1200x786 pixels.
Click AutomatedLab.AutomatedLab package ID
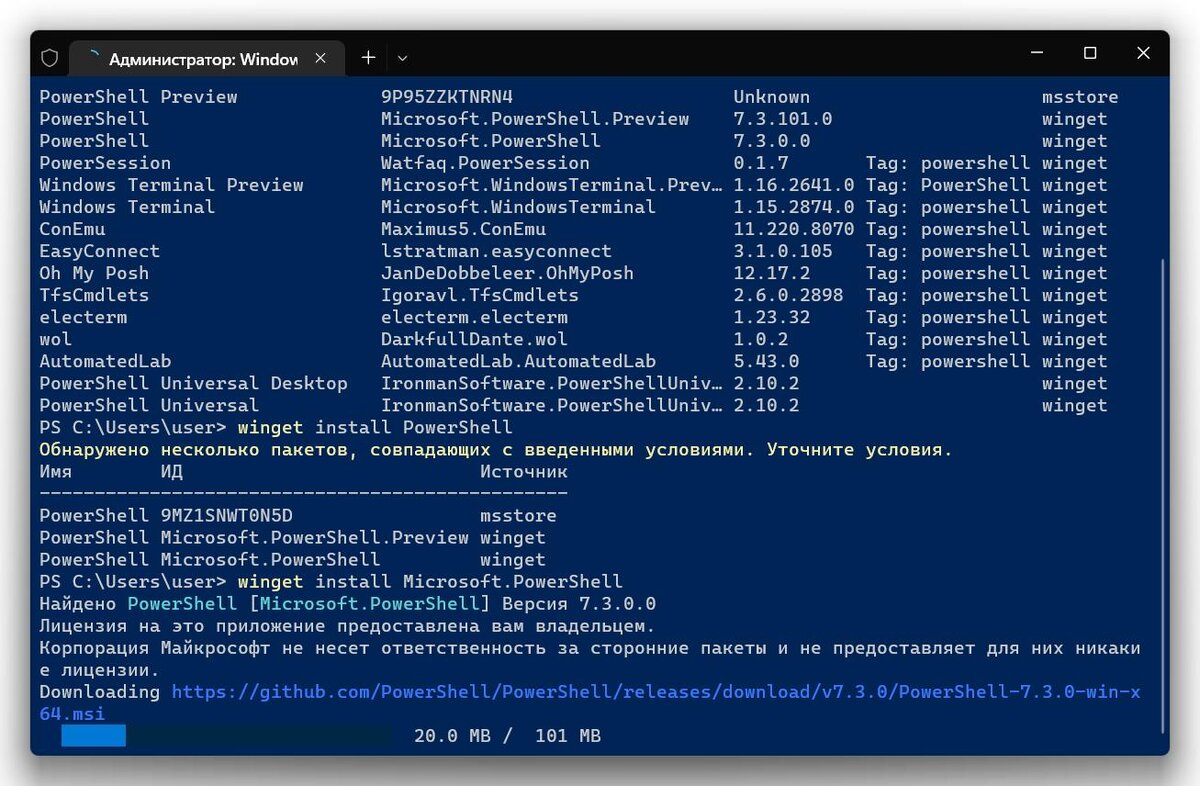[518, 361]
